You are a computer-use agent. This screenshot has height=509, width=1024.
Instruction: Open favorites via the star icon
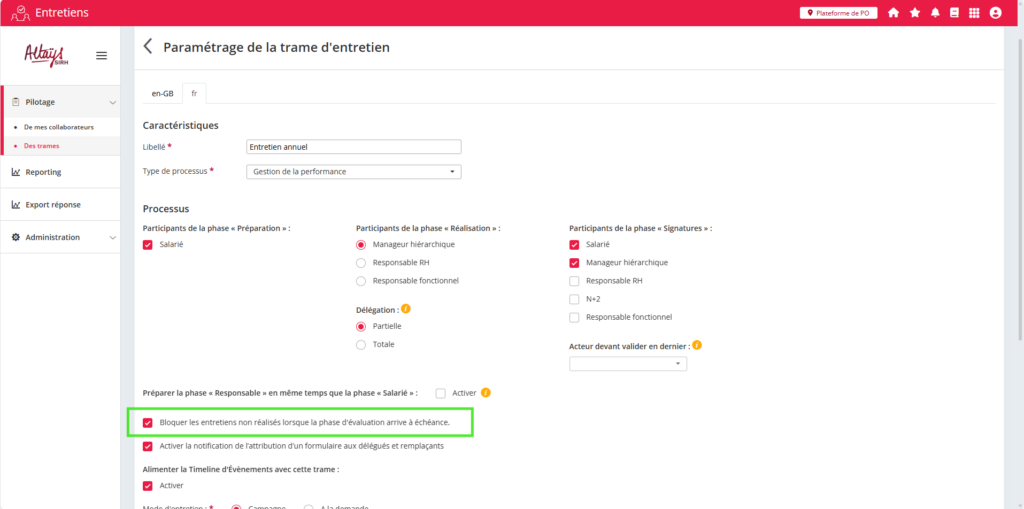914,13
